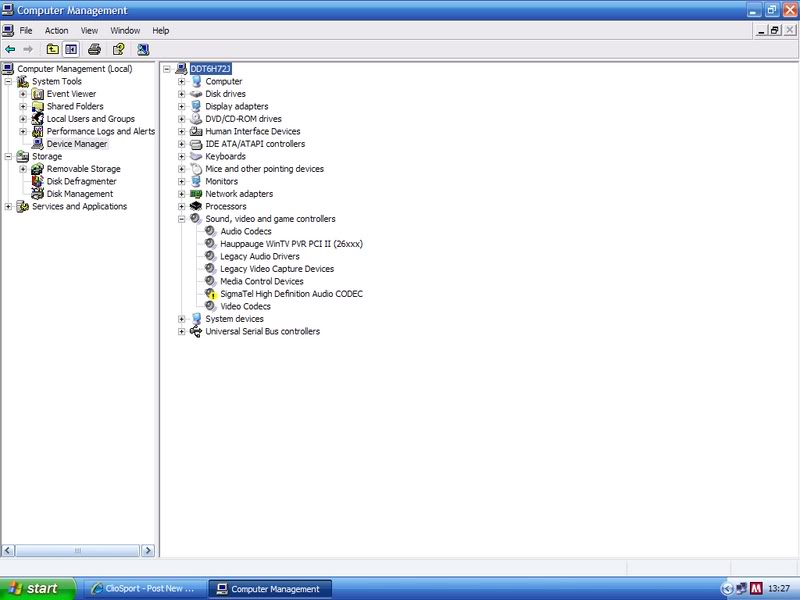This screenshot has width=800, height=600.
Task: Select Hauppauge WinTV PVR PCI II device
Action: pyautogui.click(x=291, y=244)
